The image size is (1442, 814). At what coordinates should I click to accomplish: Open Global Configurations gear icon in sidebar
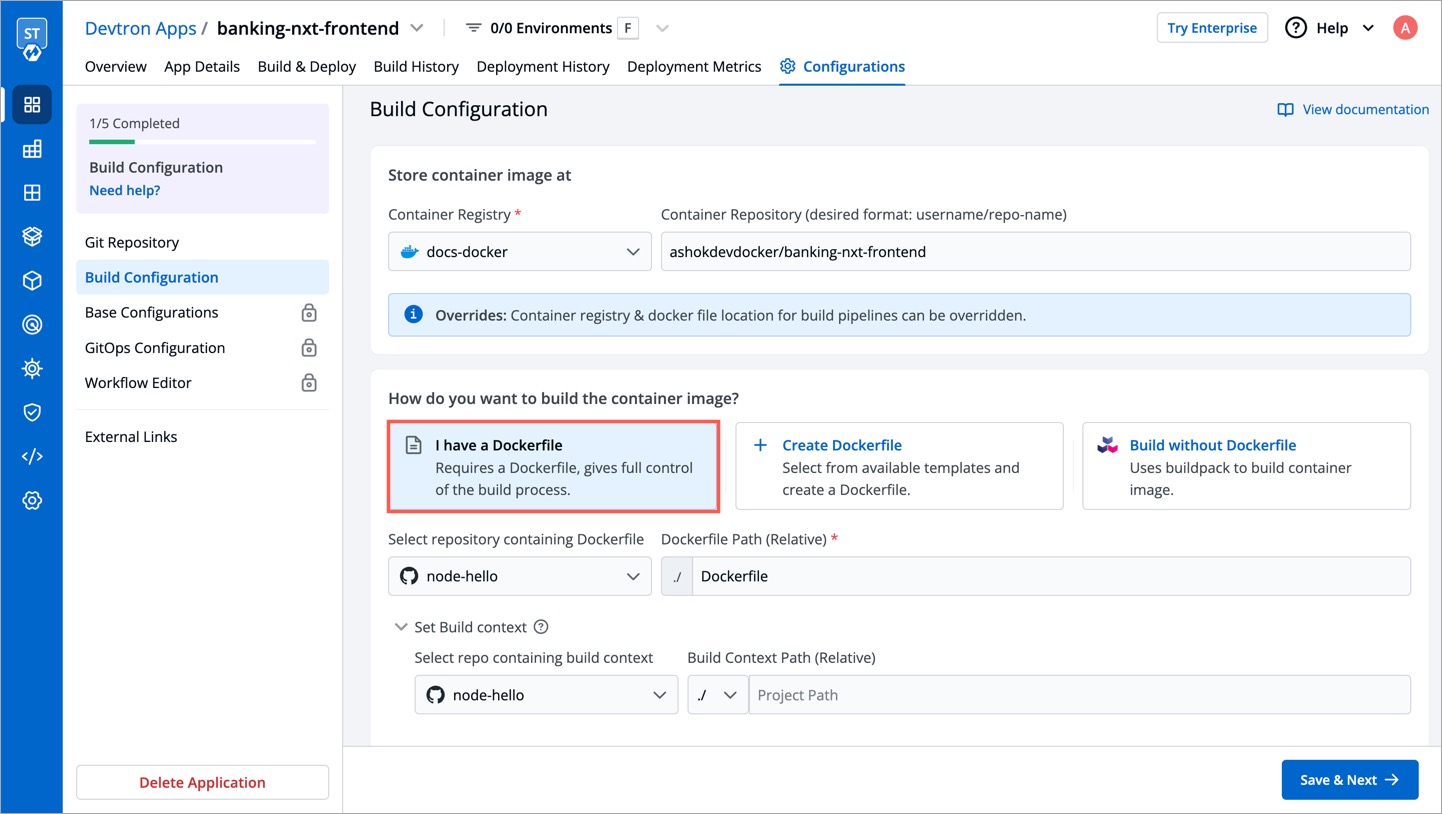[32, 500]
